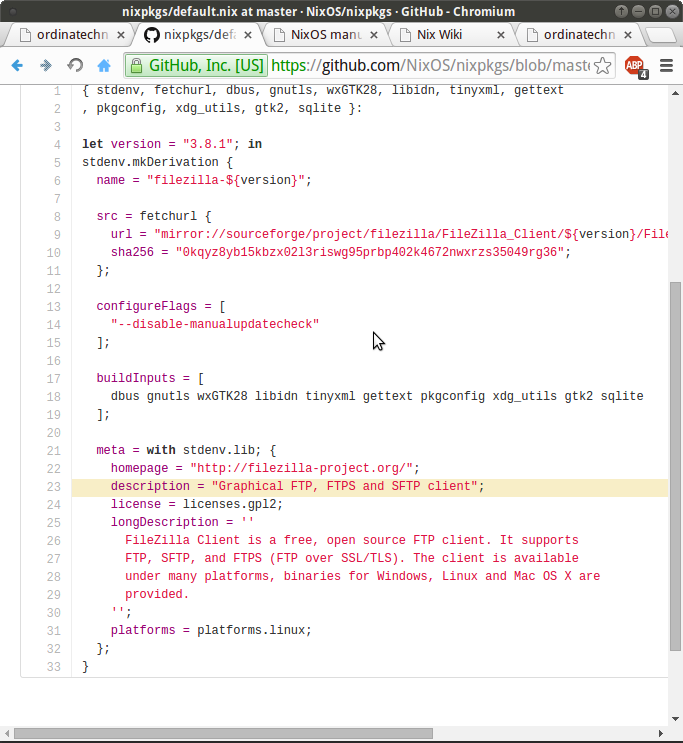
Task: Click the homepage URL "http://filezilla-project.org/"
Action: click(301, 468)
